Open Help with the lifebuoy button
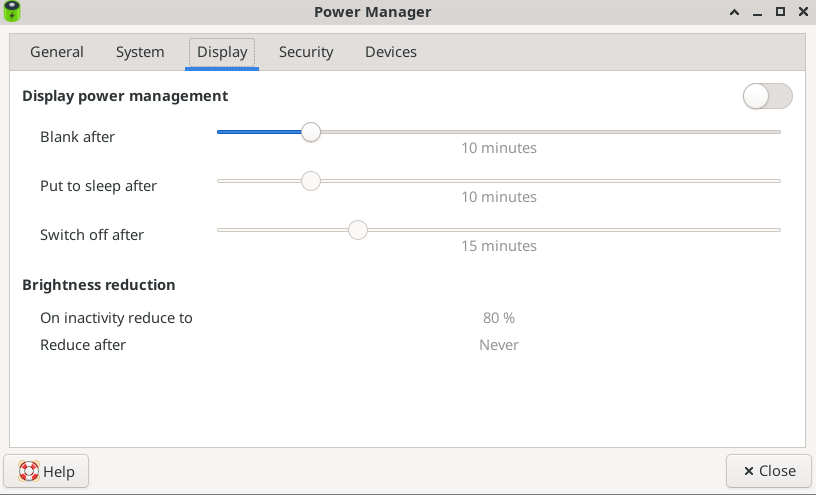Image resolution: width=816 pixels, height=495 pixels. (46, 471)
